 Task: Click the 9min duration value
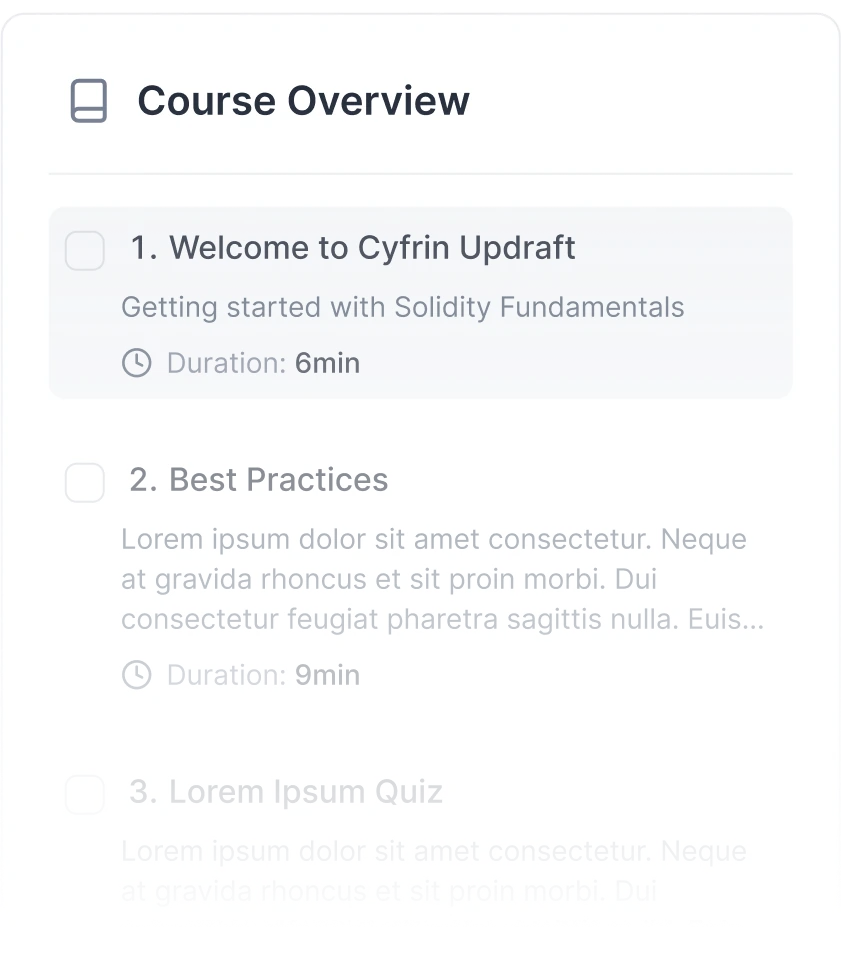327,675
